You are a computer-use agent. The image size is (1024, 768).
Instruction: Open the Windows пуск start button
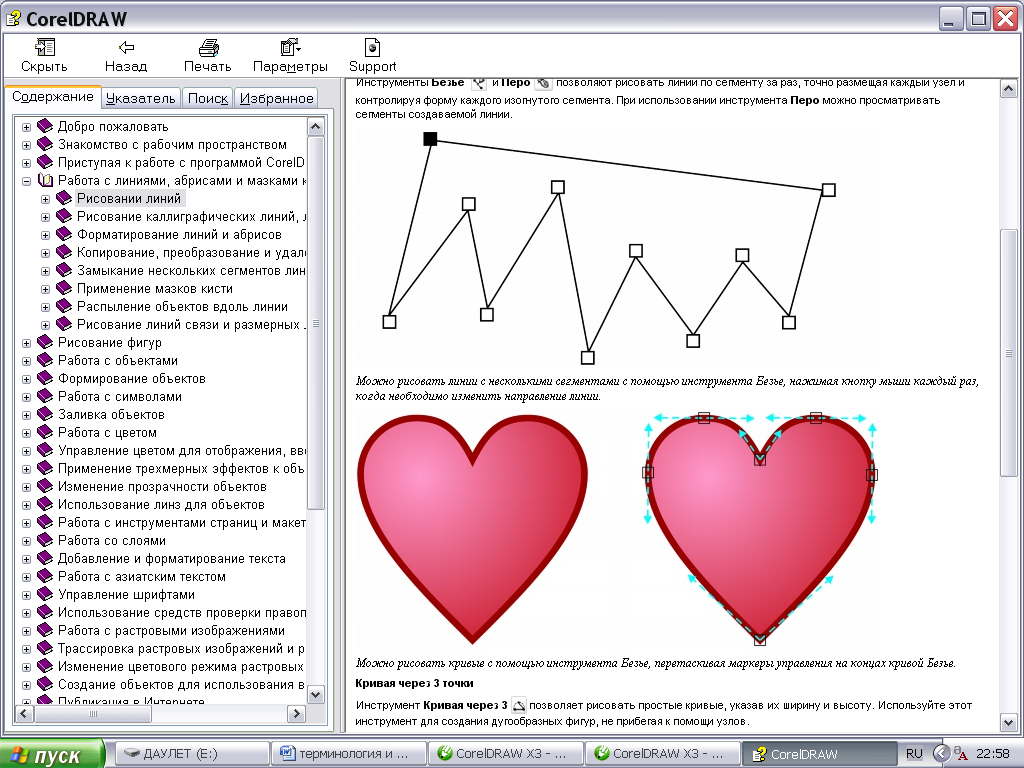[52, 754]
